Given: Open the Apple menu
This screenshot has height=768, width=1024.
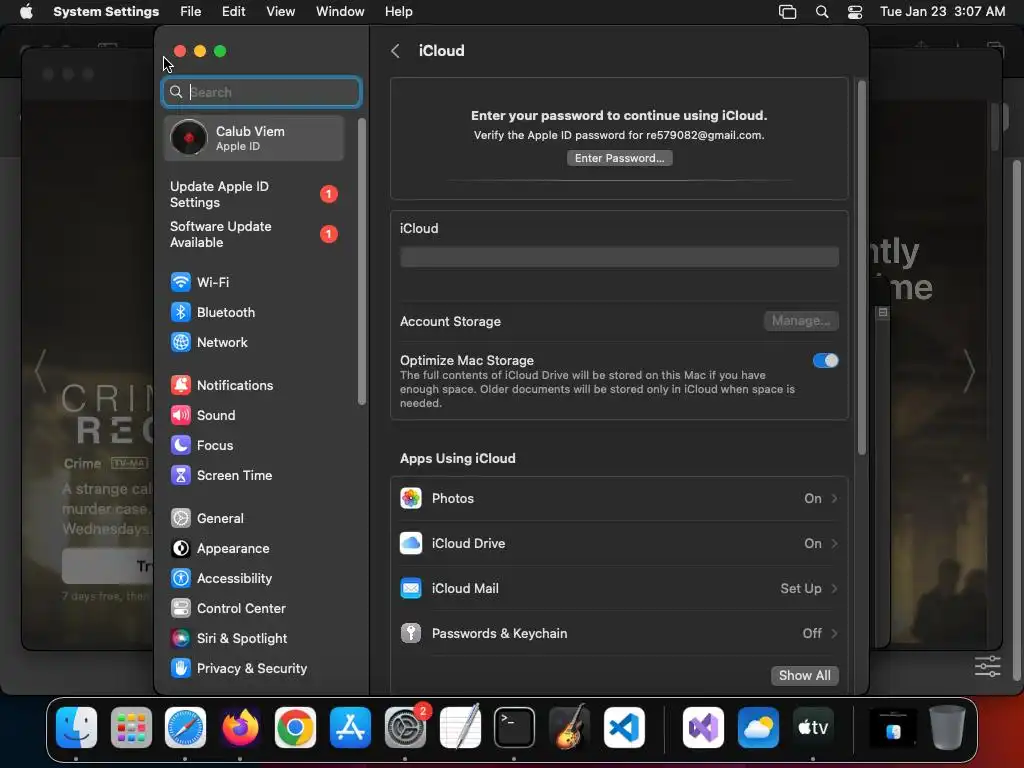Looking at the screenshot, I should 26,12.
